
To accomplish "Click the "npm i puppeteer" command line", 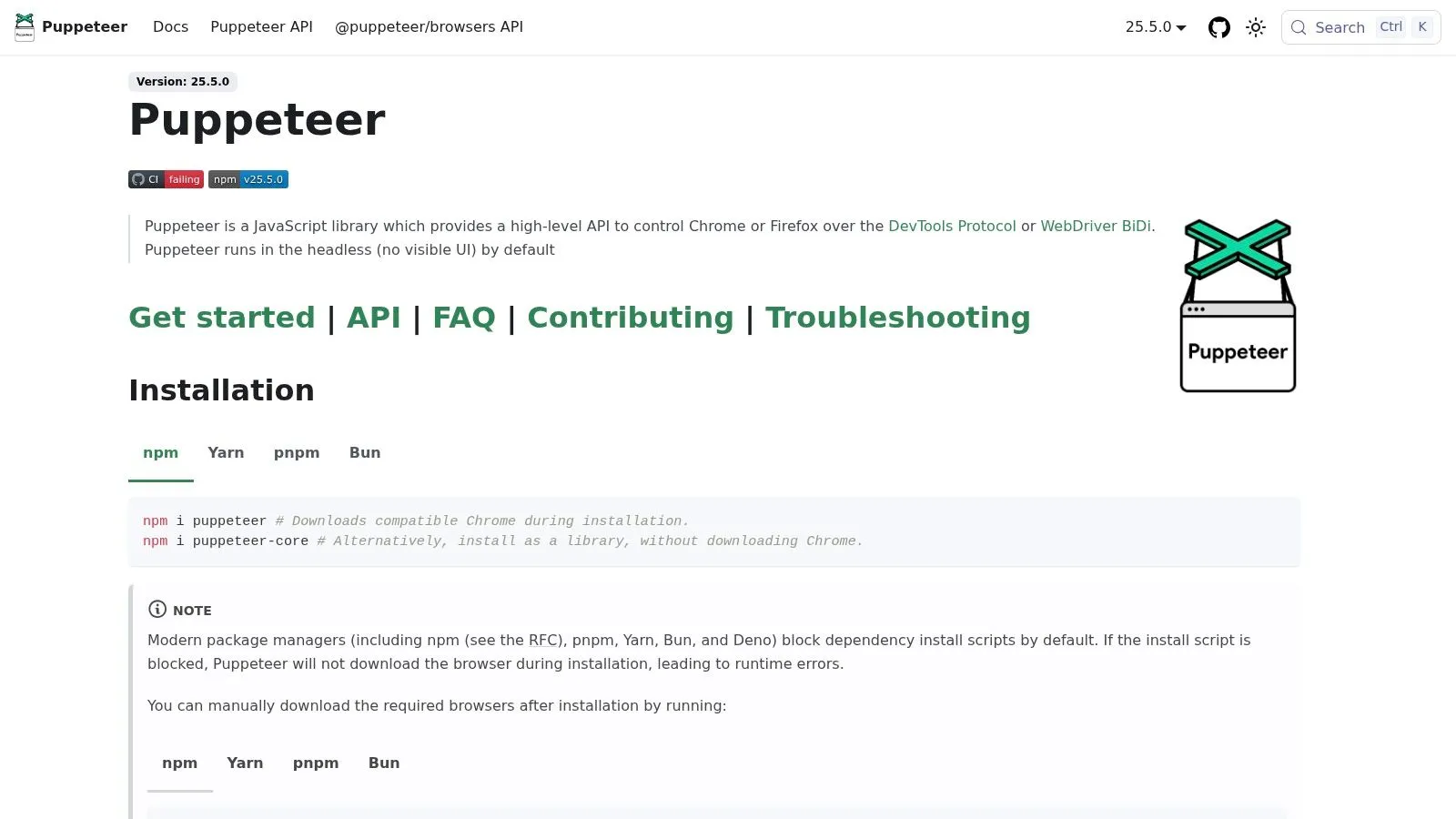I will pos(416,521).
